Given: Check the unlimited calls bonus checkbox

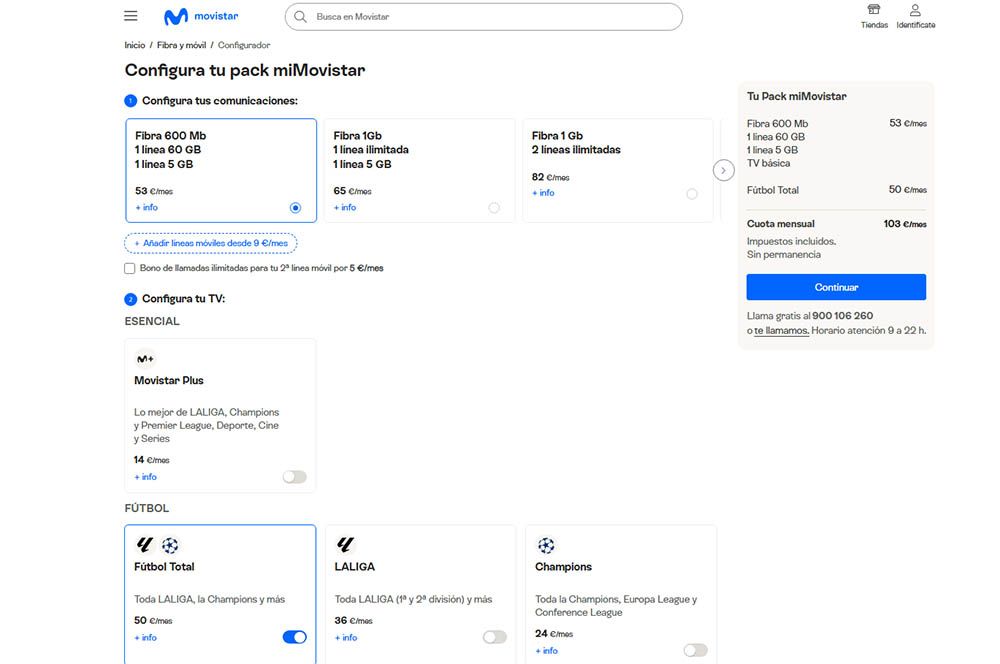Looking at the screenshot, I should [130, 269].
